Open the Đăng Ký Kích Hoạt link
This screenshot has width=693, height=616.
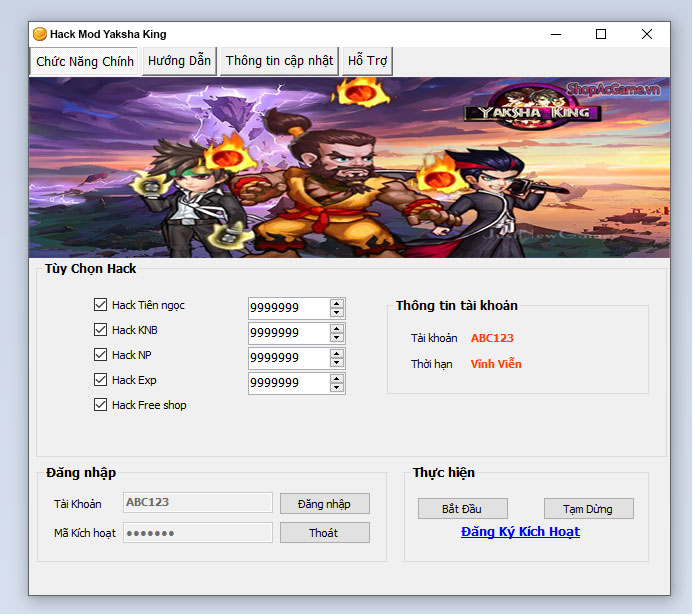tap(520, 532)
